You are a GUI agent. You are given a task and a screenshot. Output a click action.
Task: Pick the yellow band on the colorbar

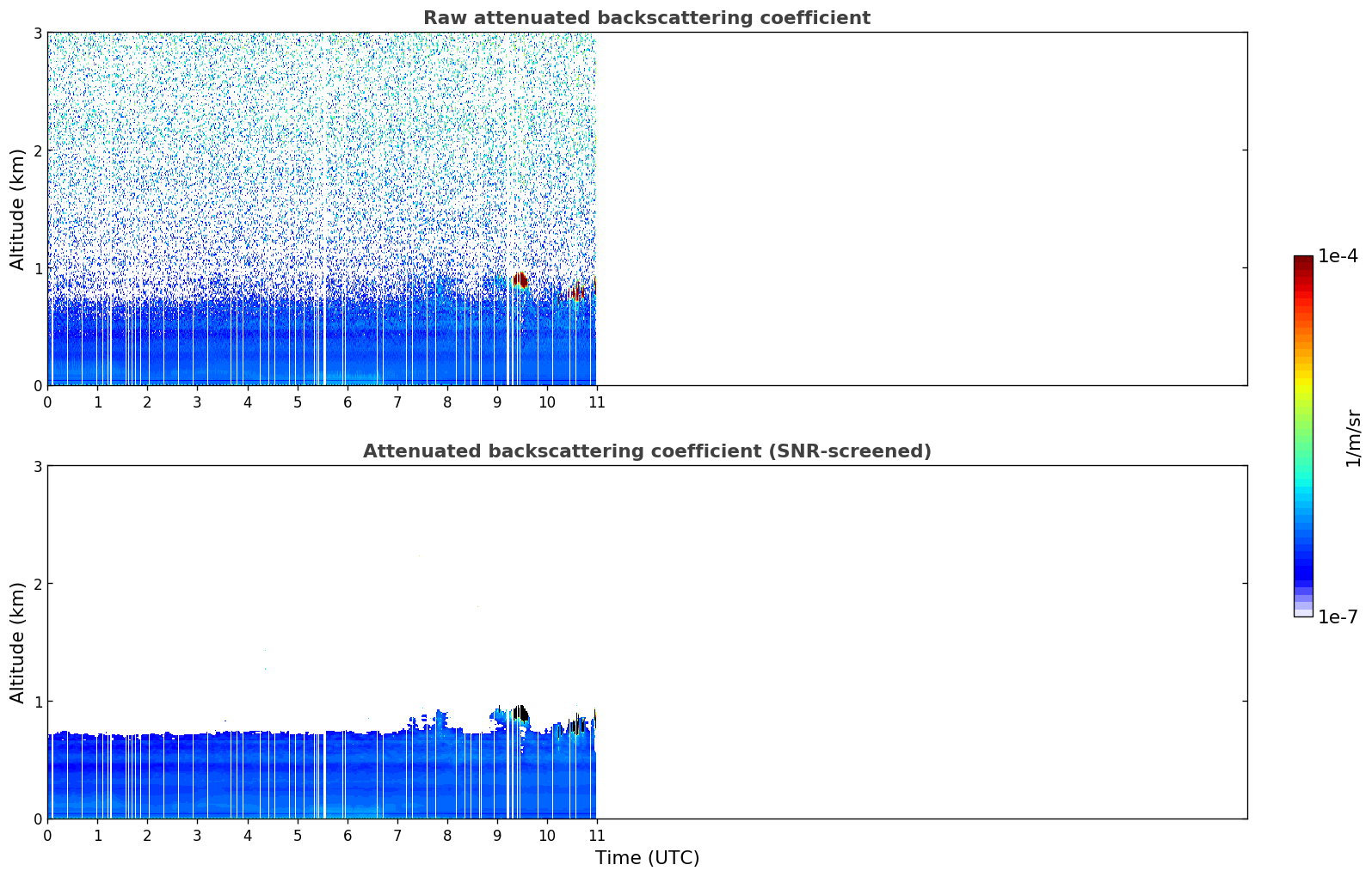(1303, 385)
